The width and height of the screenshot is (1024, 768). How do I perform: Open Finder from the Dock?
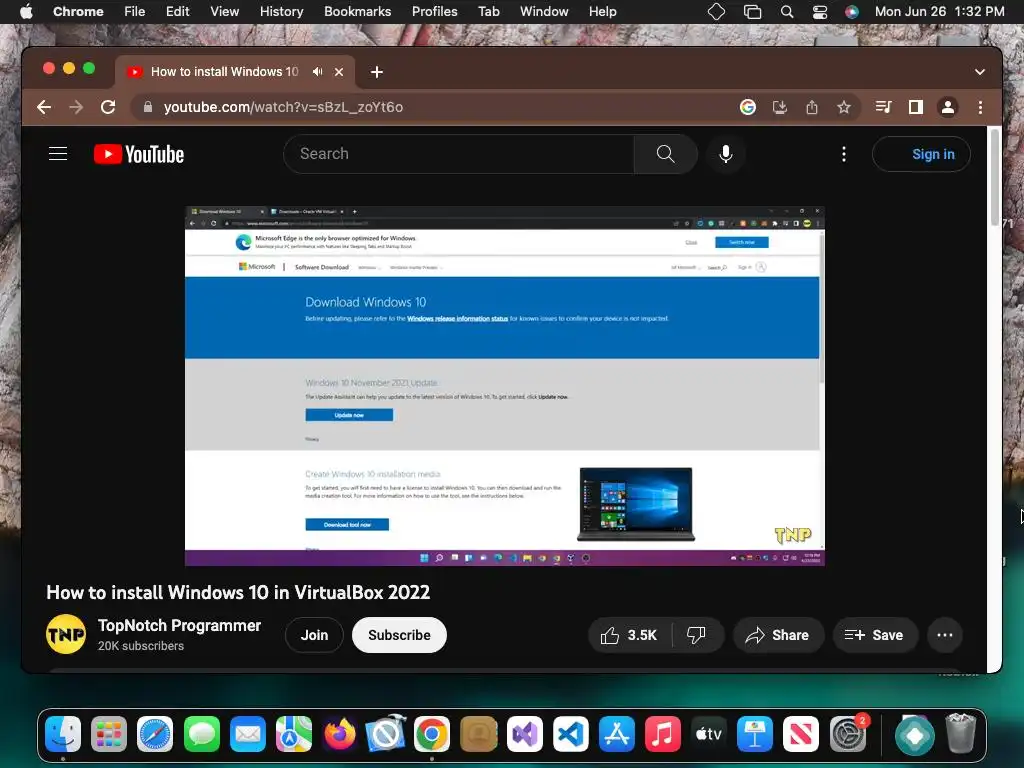[63, 734]
